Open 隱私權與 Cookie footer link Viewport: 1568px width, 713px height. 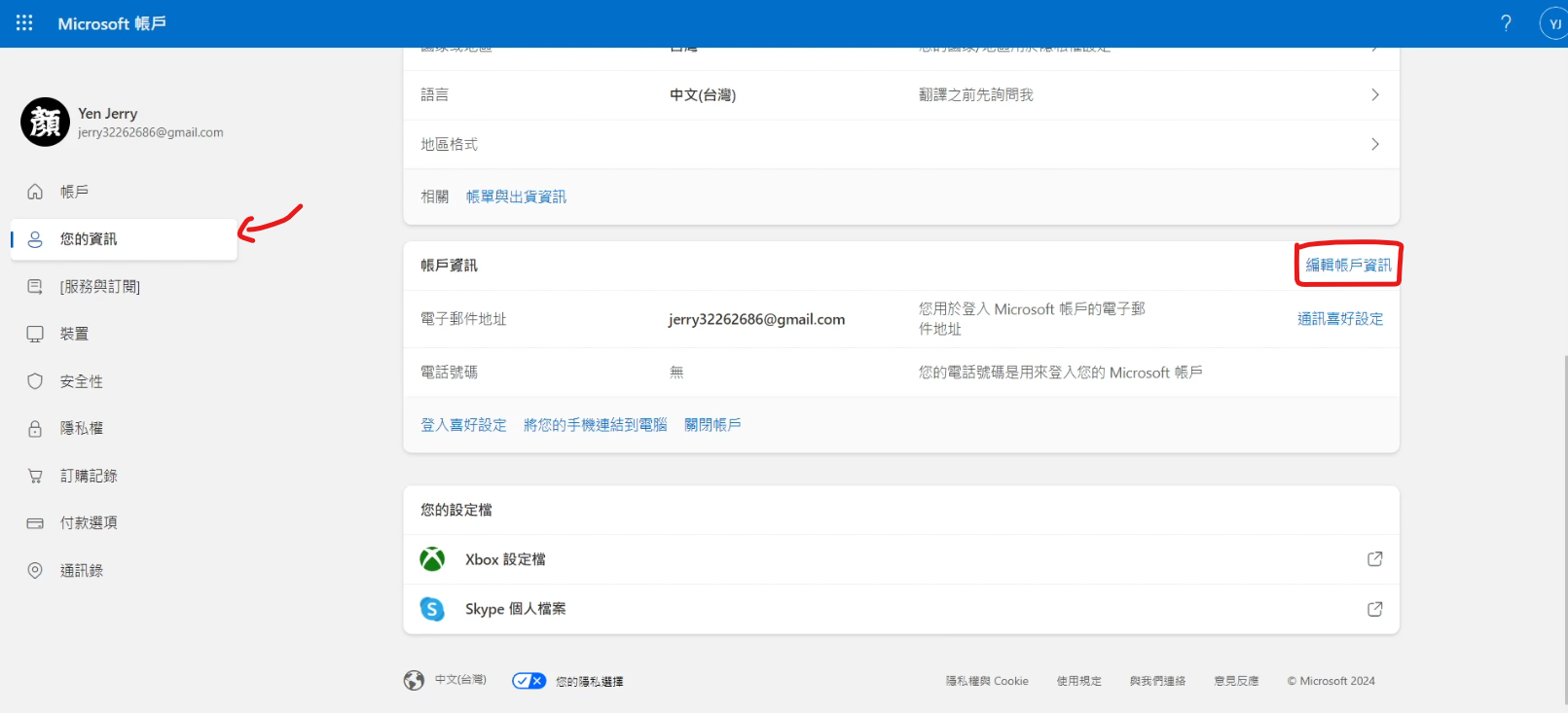(987, 681)
